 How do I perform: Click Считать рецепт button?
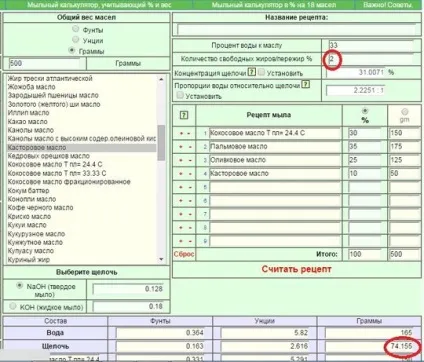pos(296,269)
